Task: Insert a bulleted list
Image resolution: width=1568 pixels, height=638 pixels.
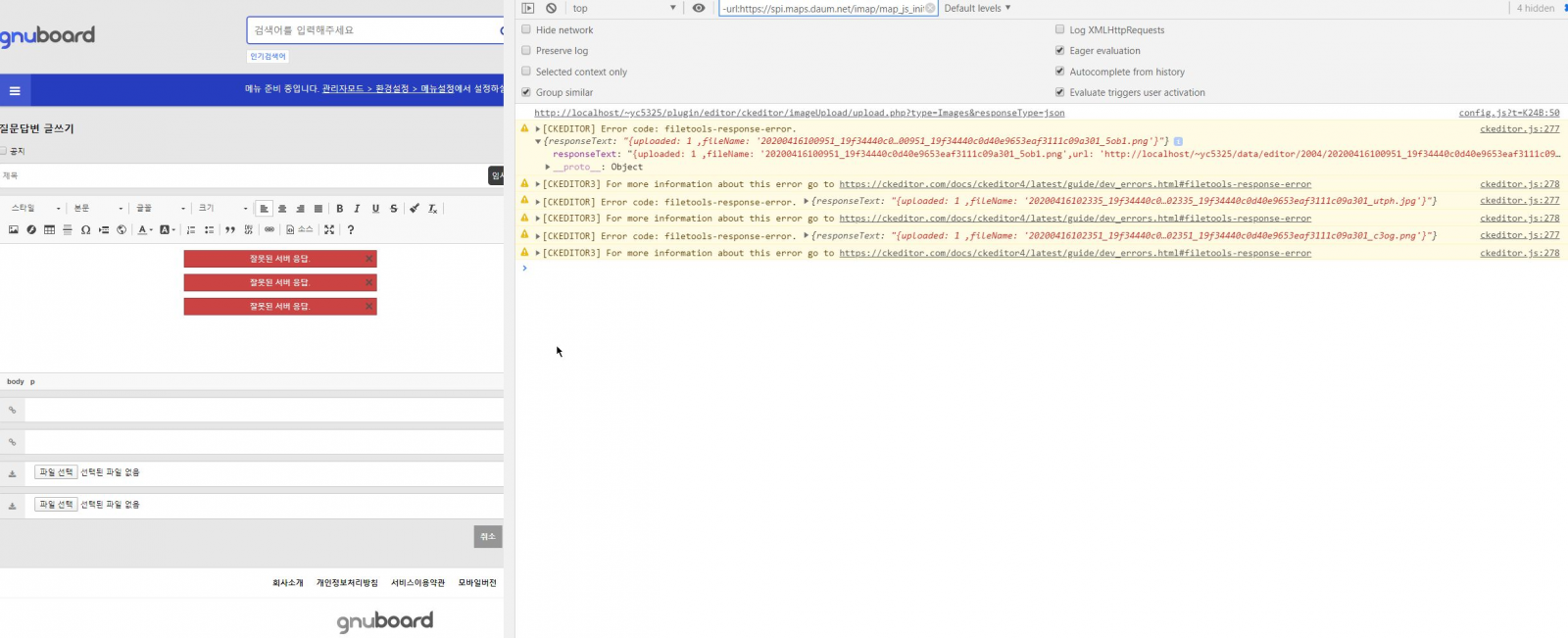Action: click(x=209, y=230)
